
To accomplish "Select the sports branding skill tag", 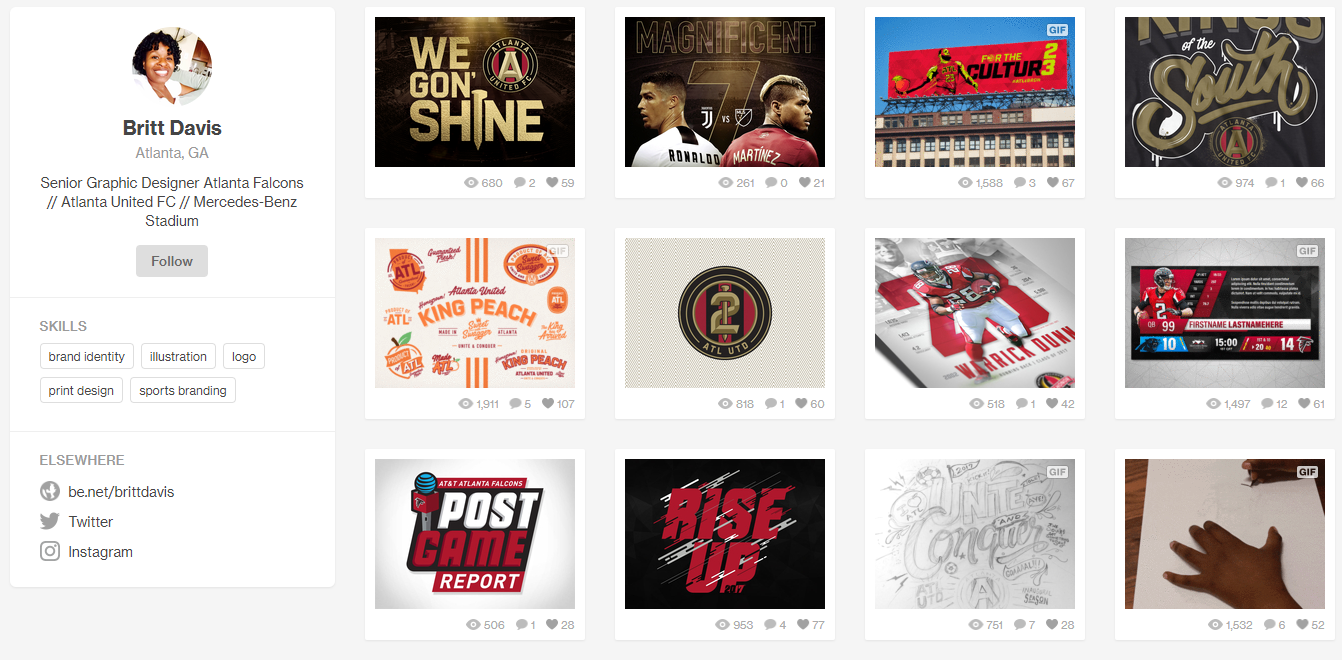I will pos(183,391).
